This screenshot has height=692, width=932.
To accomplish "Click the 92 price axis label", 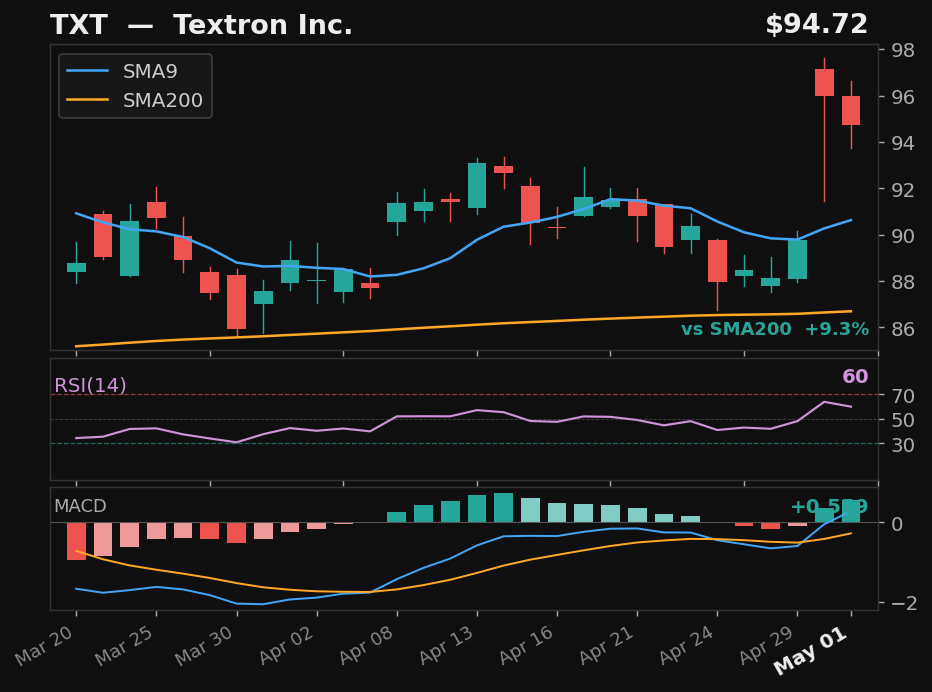I will 903,190.
